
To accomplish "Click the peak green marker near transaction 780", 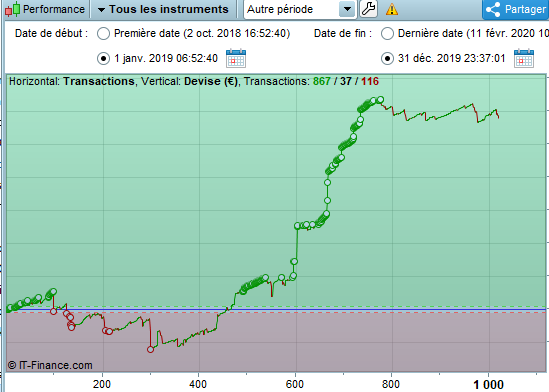I will pos(380,100).
